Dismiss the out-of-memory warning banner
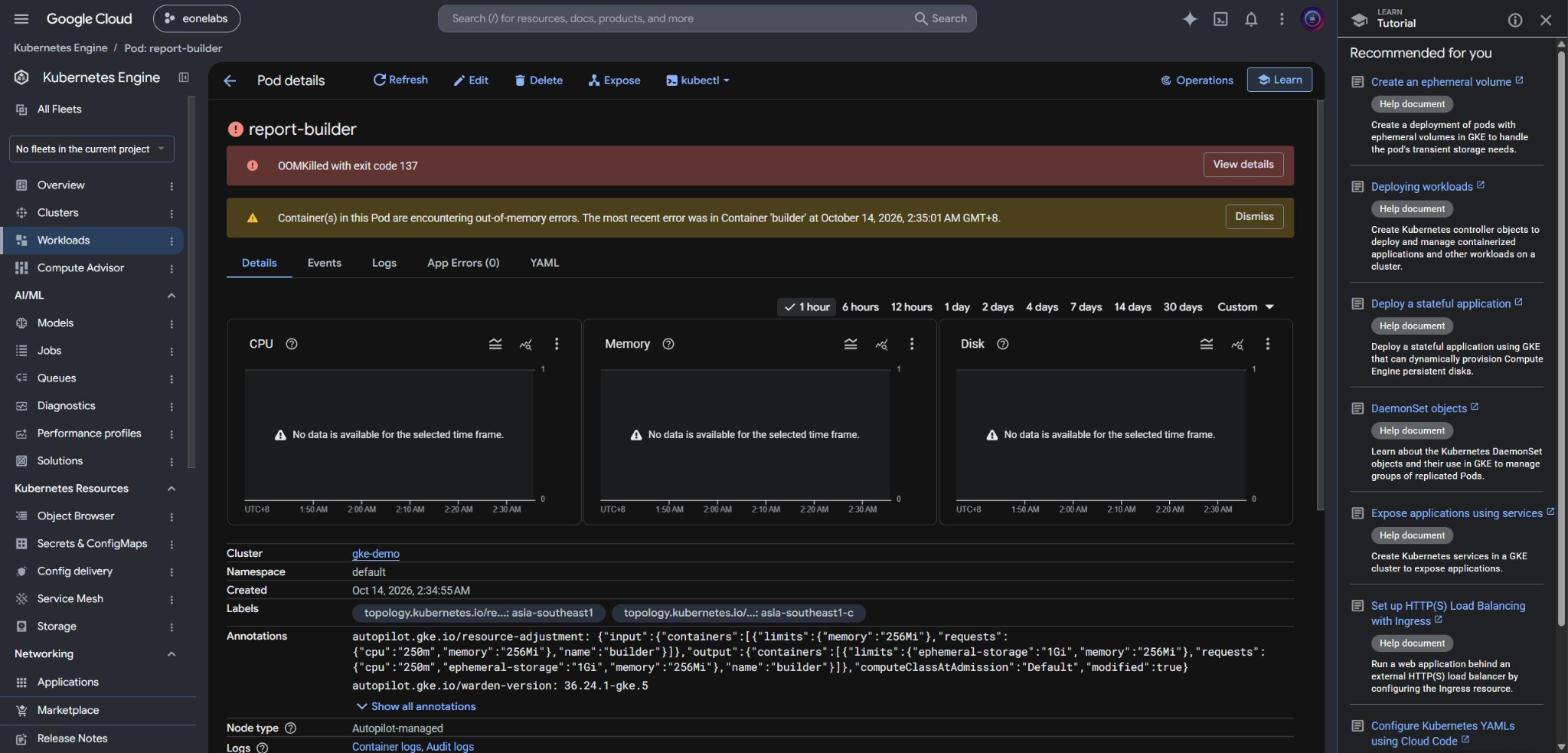 click(1254, 216)
